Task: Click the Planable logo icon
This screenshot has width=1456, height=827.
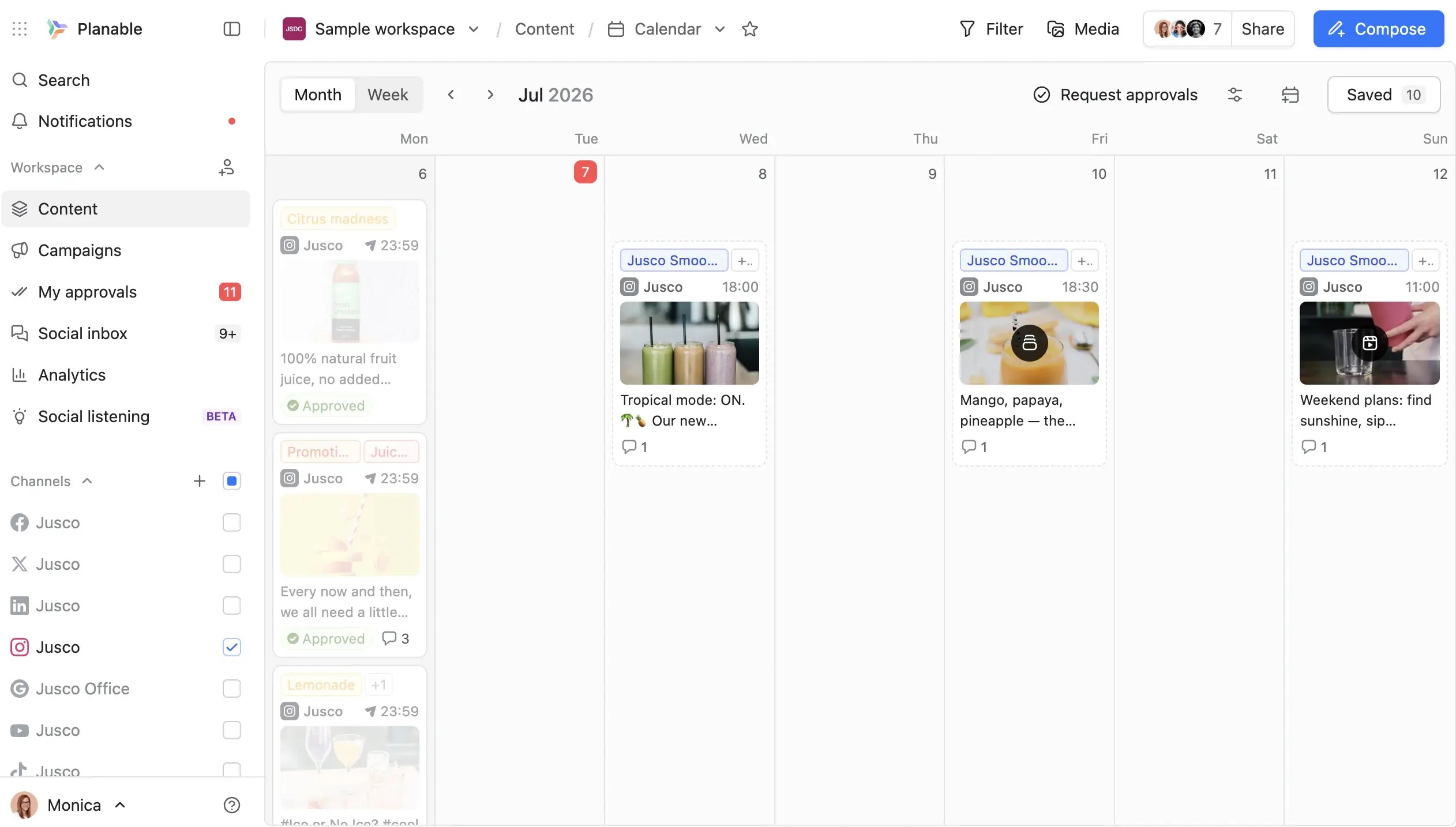Action: click(x=57, y=29)
